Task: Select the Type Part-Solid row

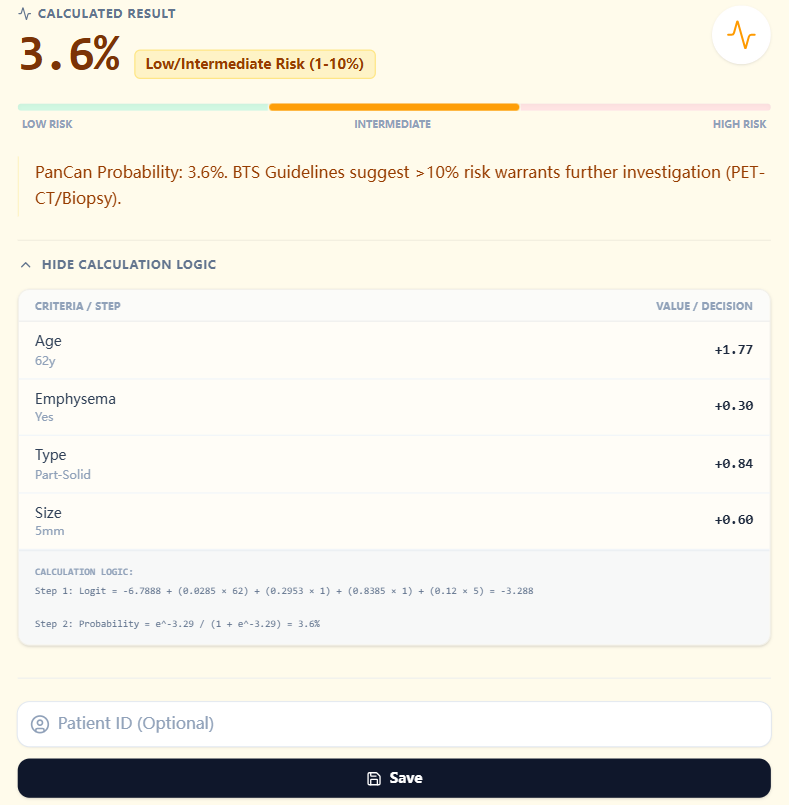Action: (x=394, y=464)
